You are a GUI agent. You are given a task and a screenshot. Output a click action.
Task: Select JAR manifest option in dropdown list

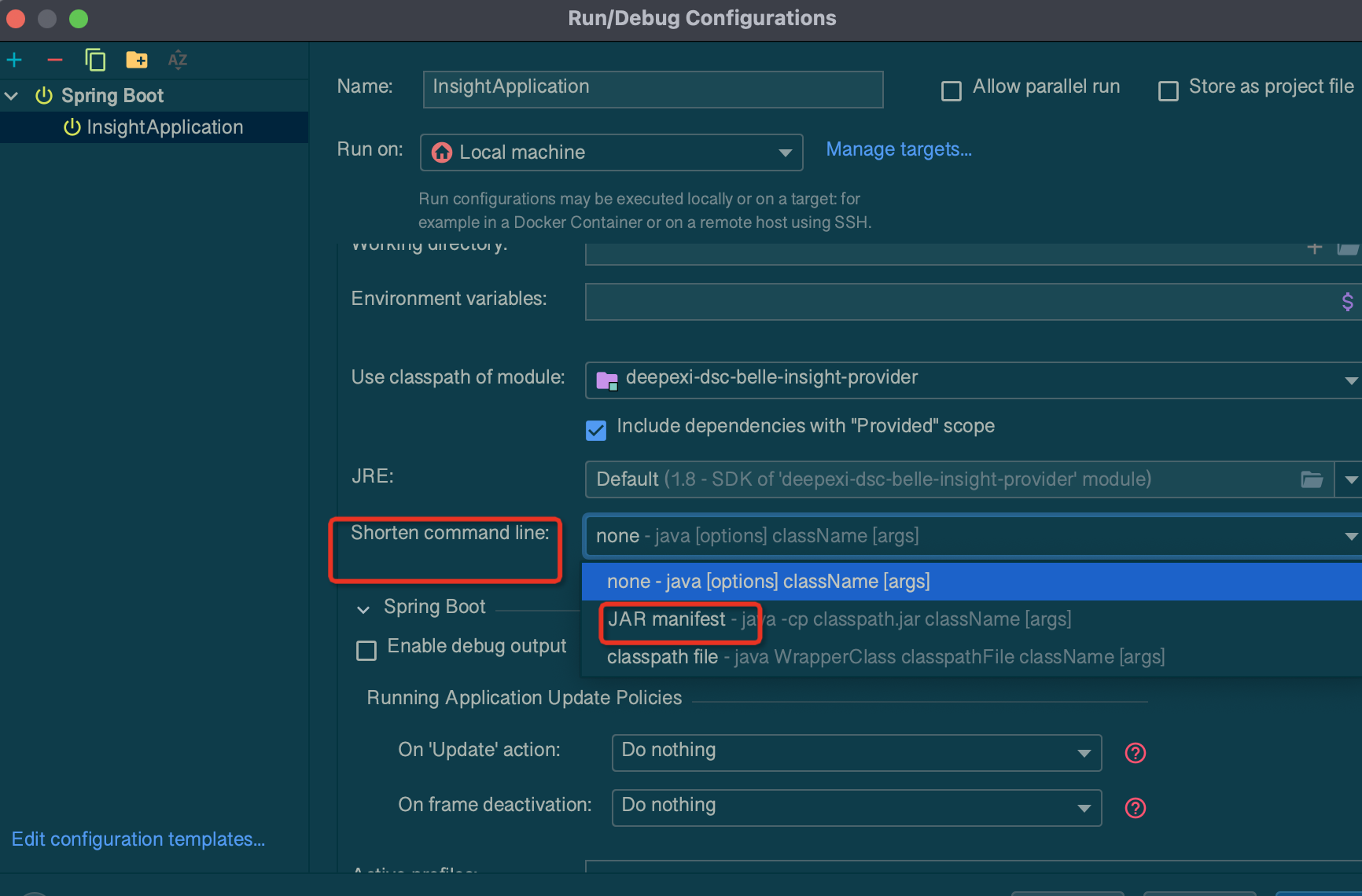(x=667, y=619)
